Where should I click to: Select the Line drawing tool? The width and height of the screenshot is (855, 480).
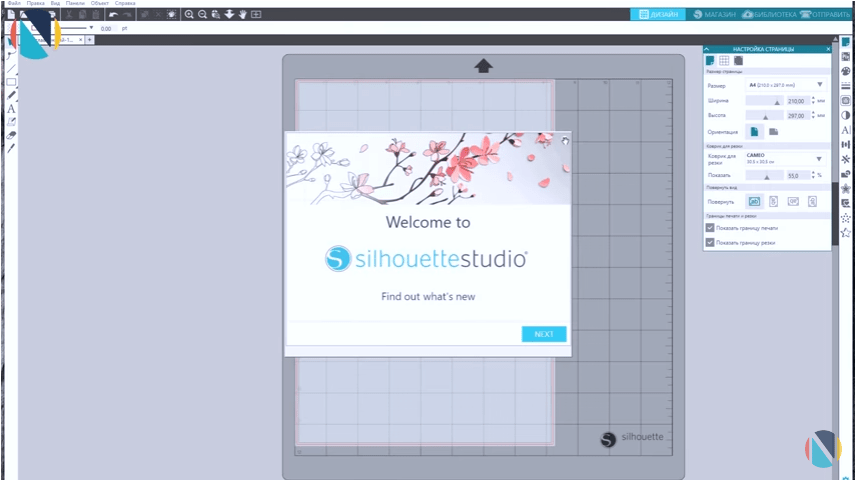(x=11, y=69)
